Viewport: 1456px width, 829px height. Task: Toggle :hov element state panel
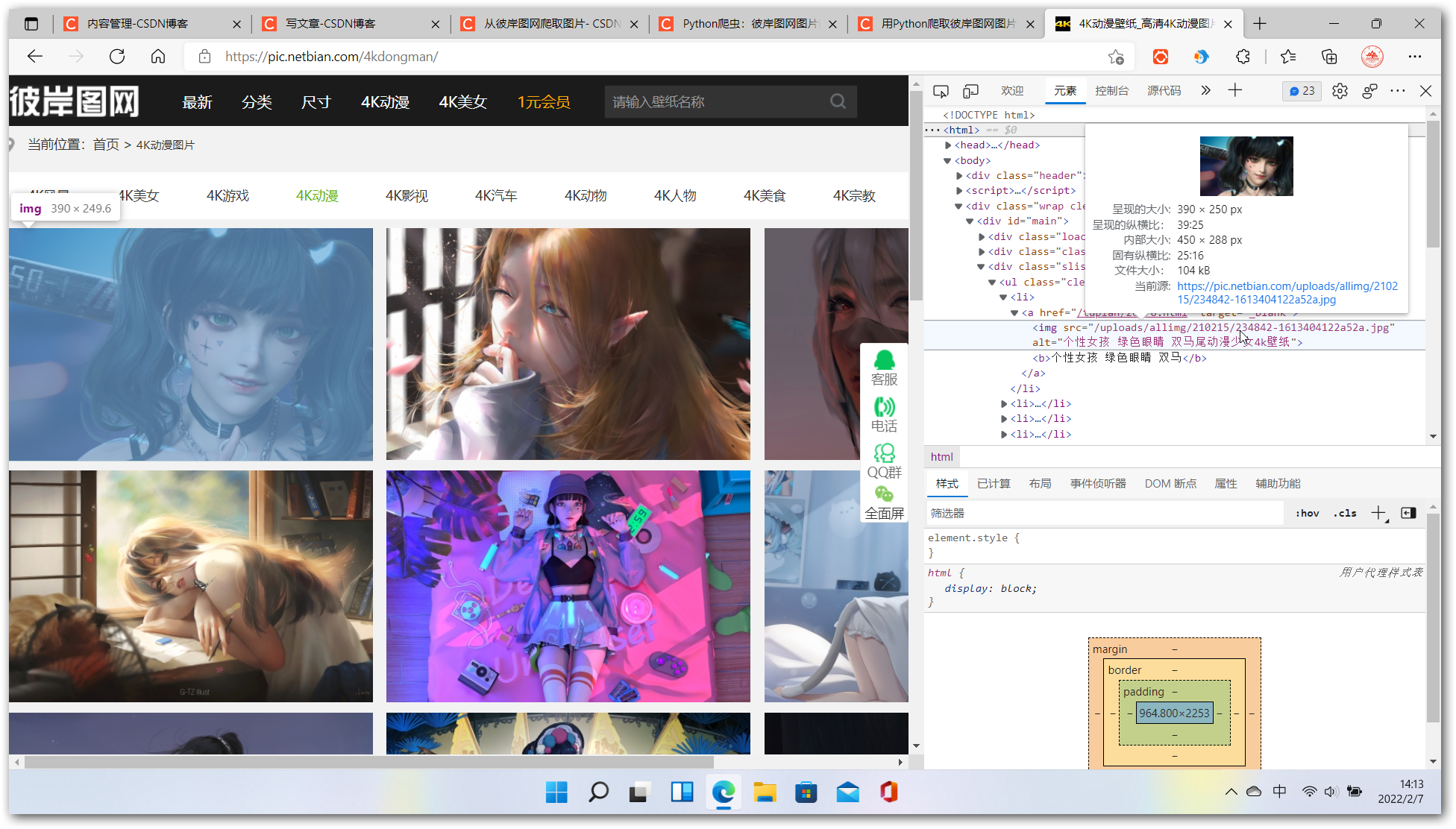(x=1307, y=513)
